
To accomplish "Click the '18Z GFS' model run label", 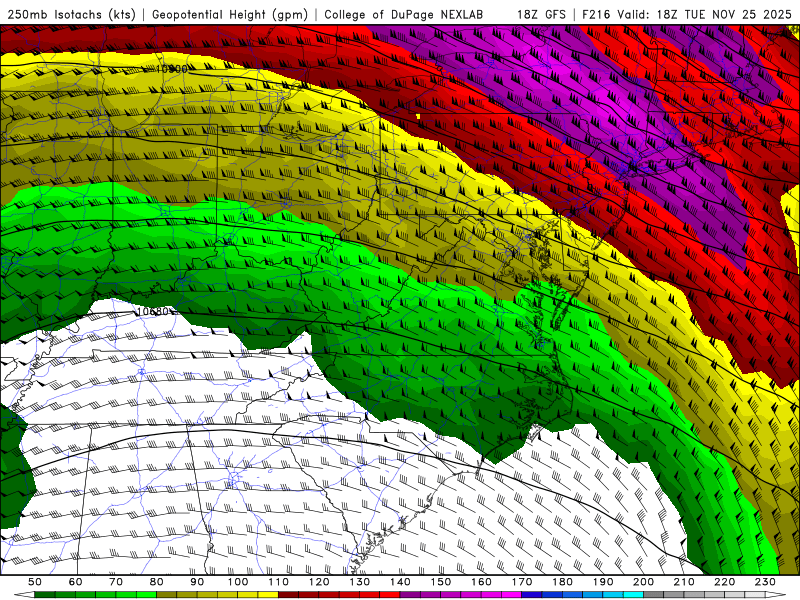I will pyautogui.click(x=541, y=15).
